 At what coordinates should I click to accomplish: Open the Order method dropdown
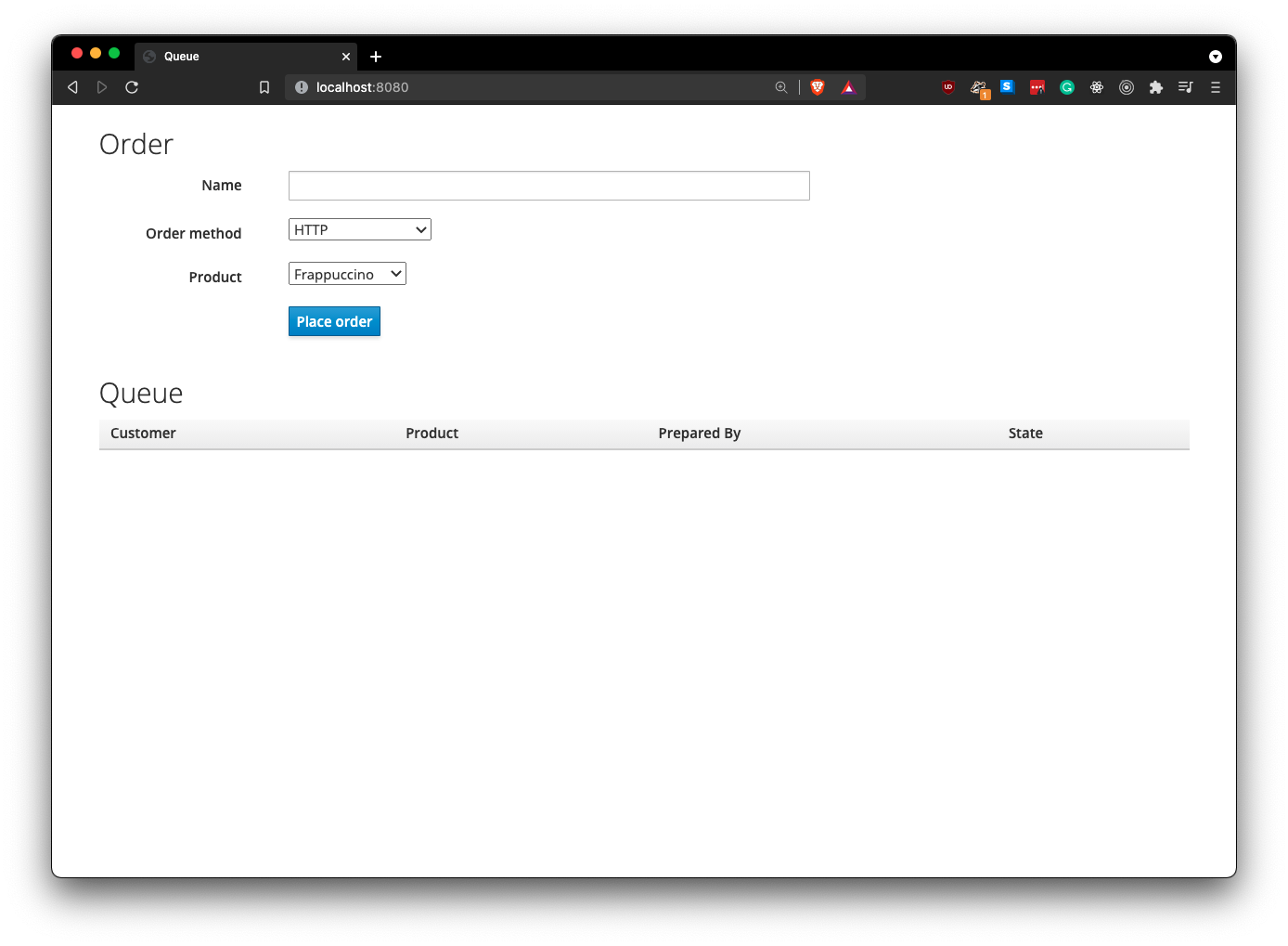[x=360, y=229]
